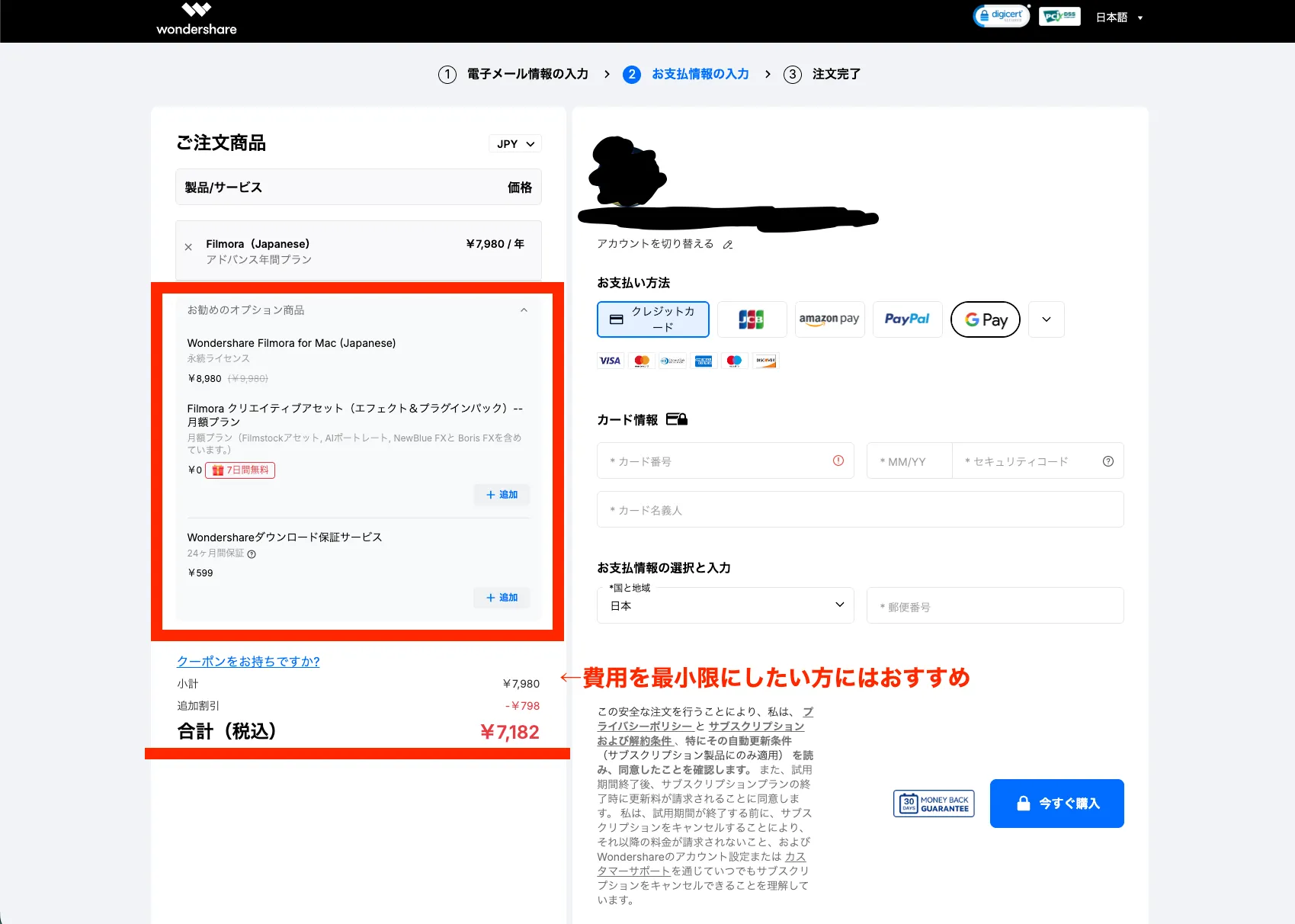Click the PCI DSS badge

[1059, 16]
